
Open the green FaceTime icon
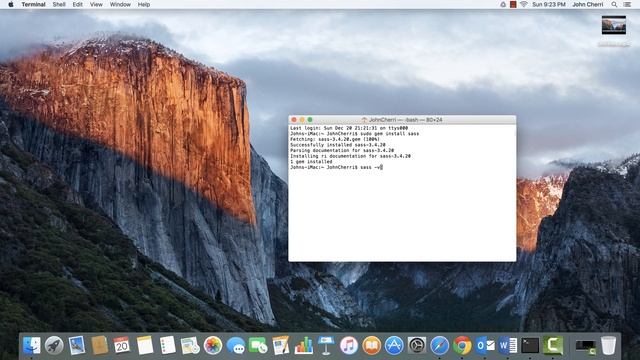tap(258, 345)
